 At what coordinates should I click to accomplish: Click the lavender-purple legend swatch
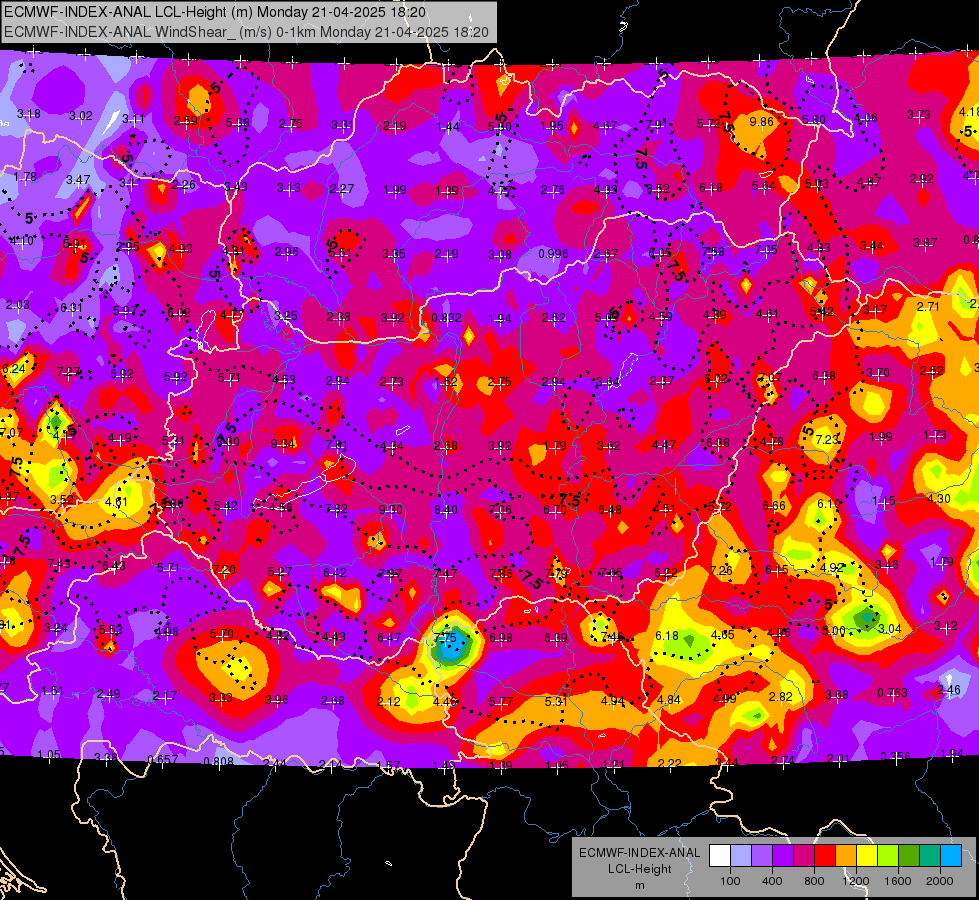762,856
